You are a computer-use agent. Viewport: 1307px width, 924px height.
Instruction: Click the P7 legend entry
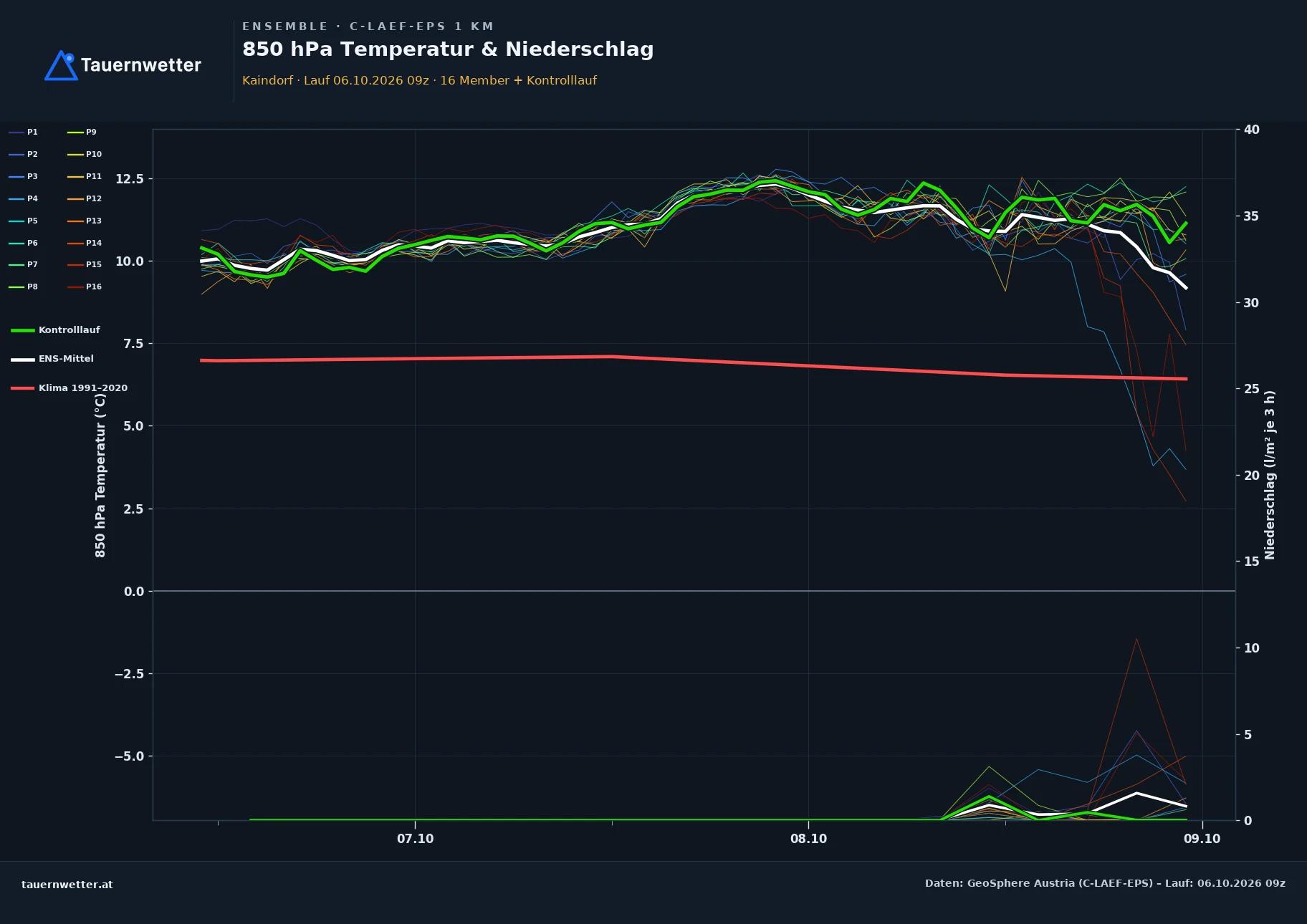[x=23, y=265]
